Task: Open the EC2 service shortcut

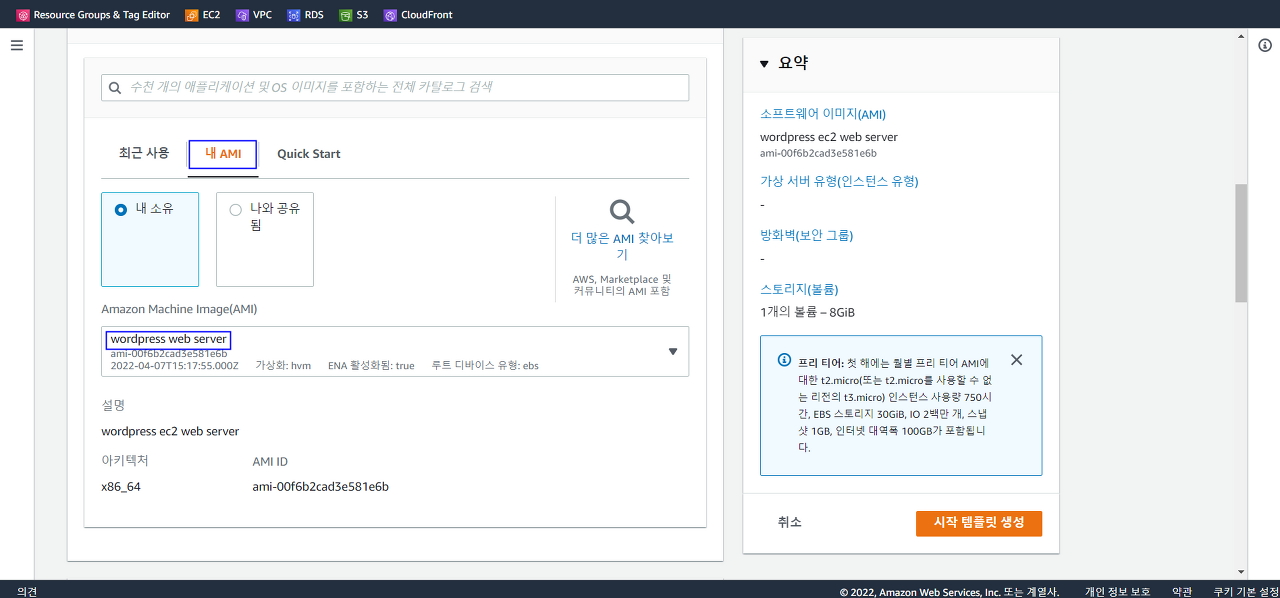Action: click(x=203, y=15)
